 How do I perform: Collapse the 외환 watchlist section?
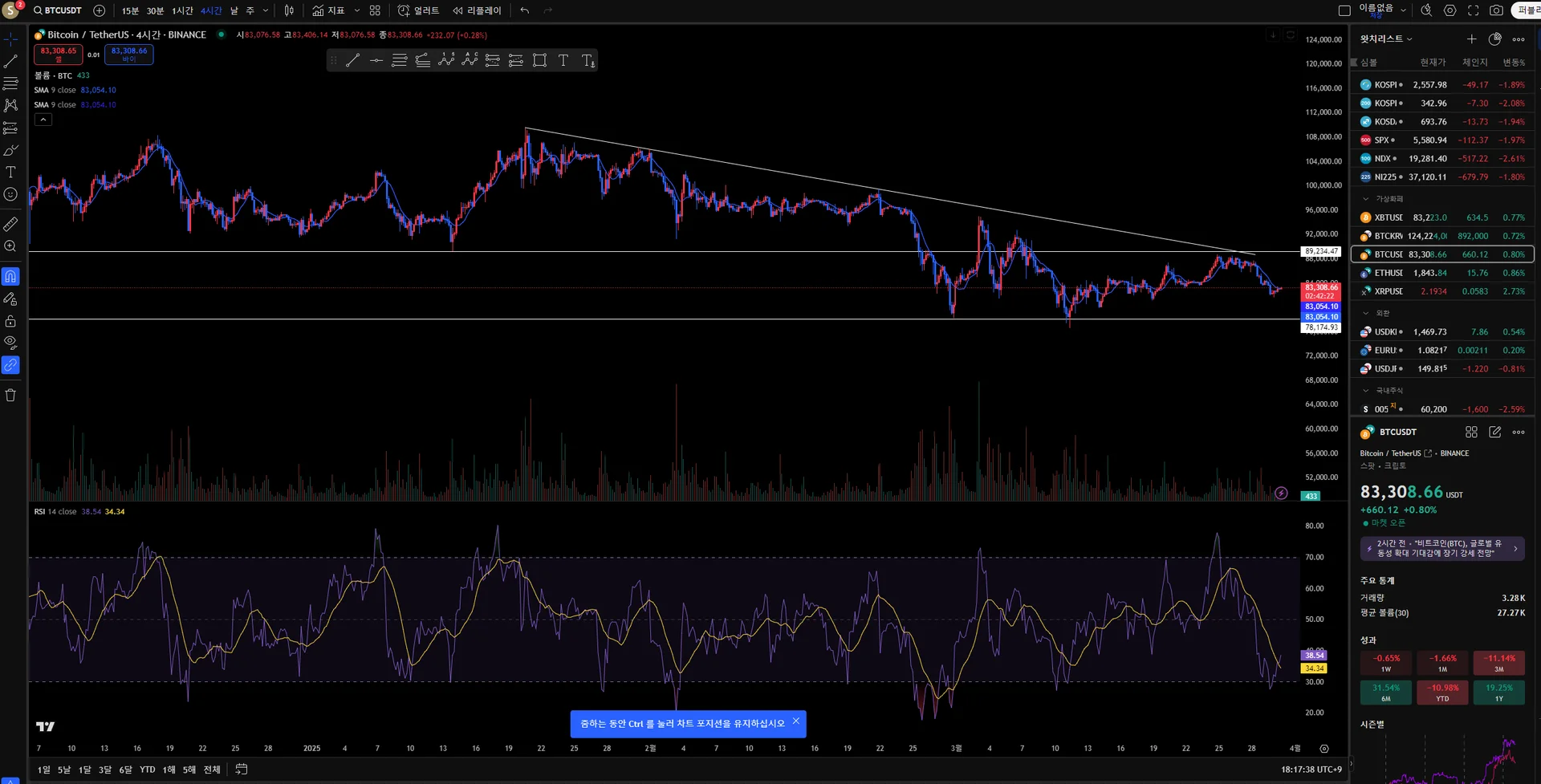1366,313
